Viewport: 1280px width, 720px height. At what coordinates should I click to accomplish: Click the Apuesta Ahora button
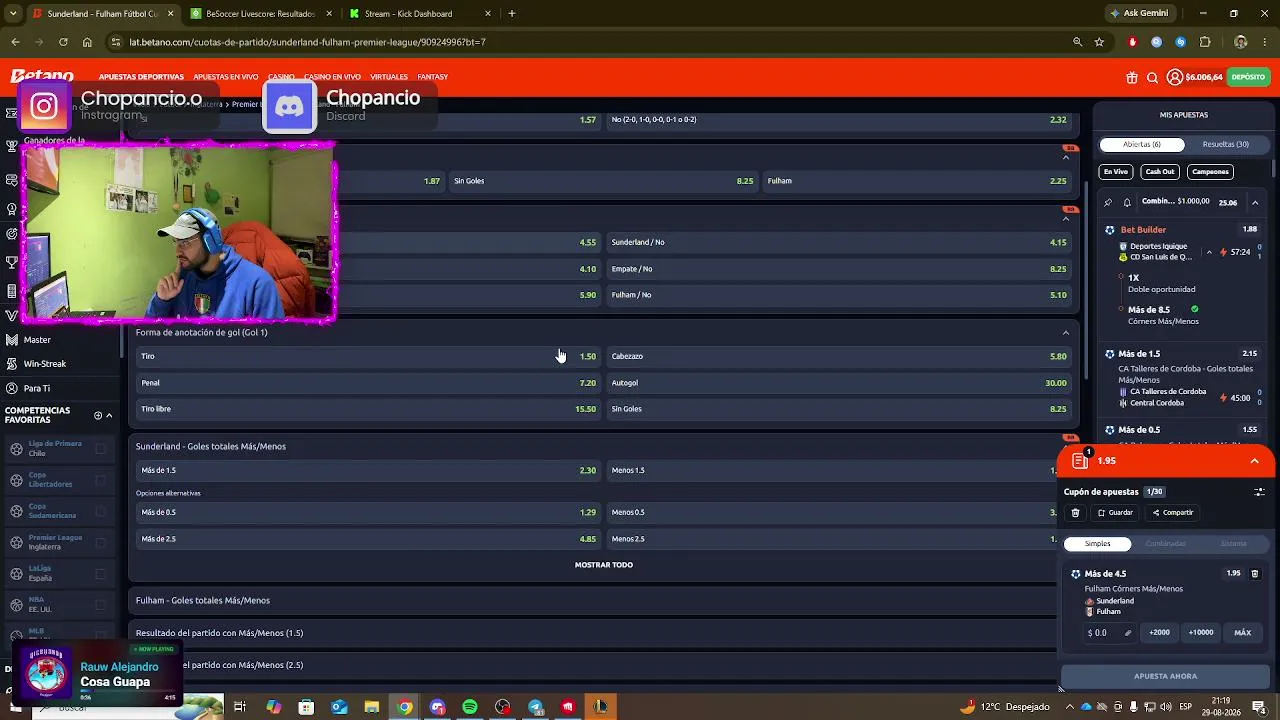1165,676
